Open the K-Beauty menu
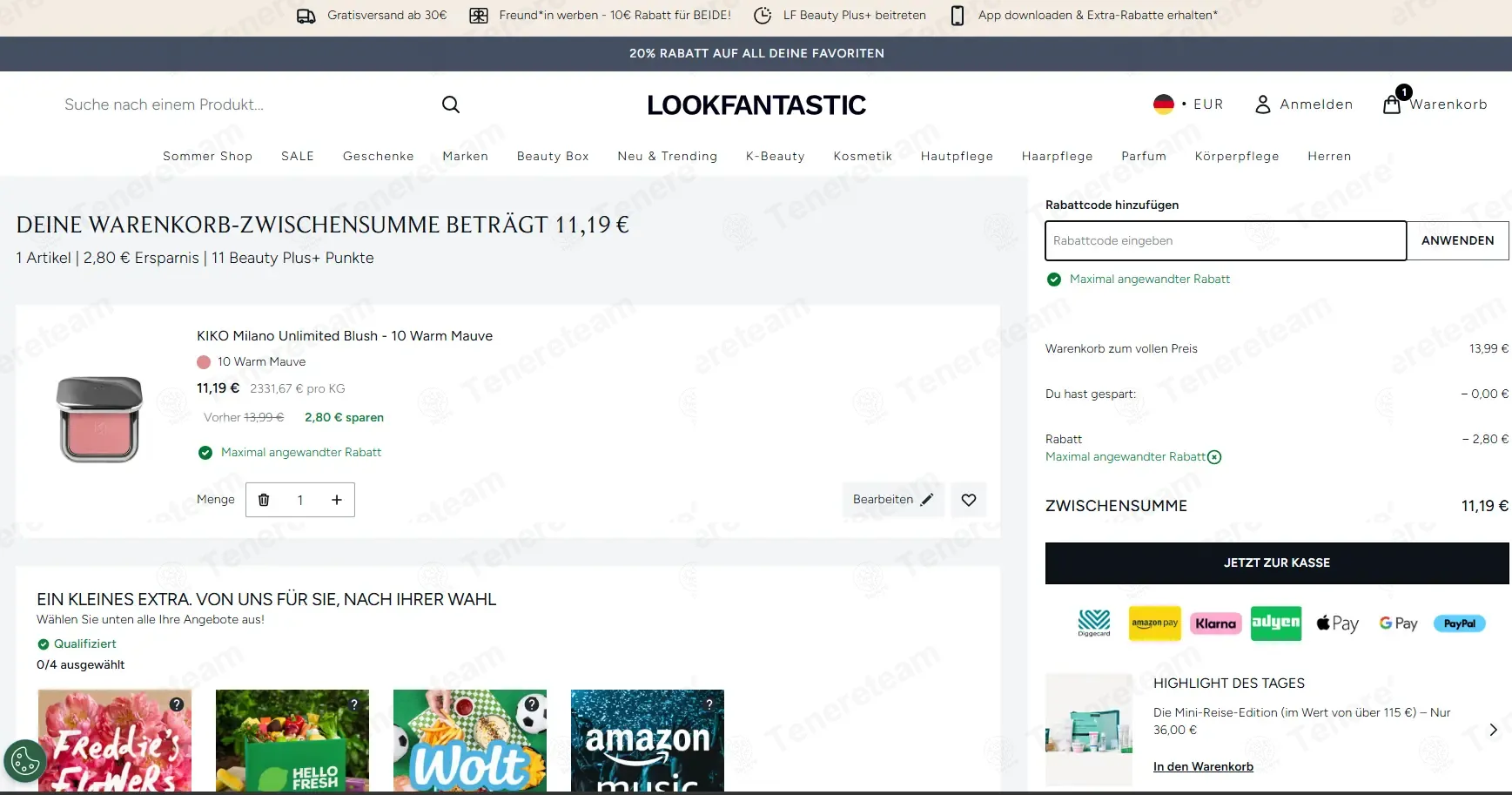The image size is (1512, 795). coord(776,156)
